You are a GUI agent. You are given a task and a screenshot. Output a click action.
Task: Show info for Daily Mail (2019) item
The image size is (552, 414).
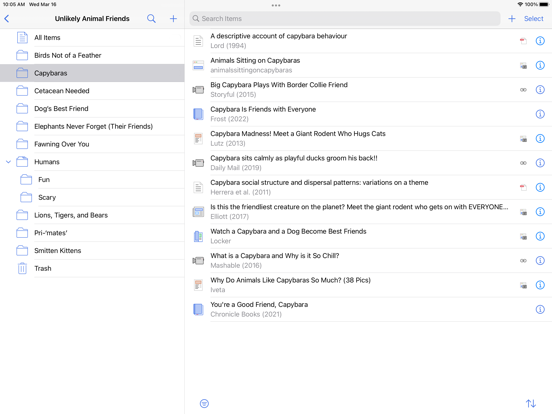(x=540, y=163)
